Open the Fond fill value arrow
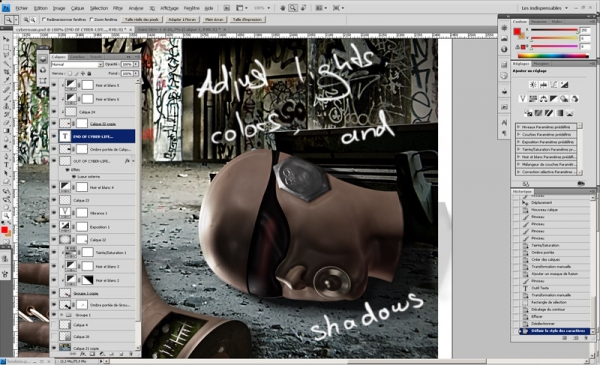Screen dimensions: 600x365 136,73
